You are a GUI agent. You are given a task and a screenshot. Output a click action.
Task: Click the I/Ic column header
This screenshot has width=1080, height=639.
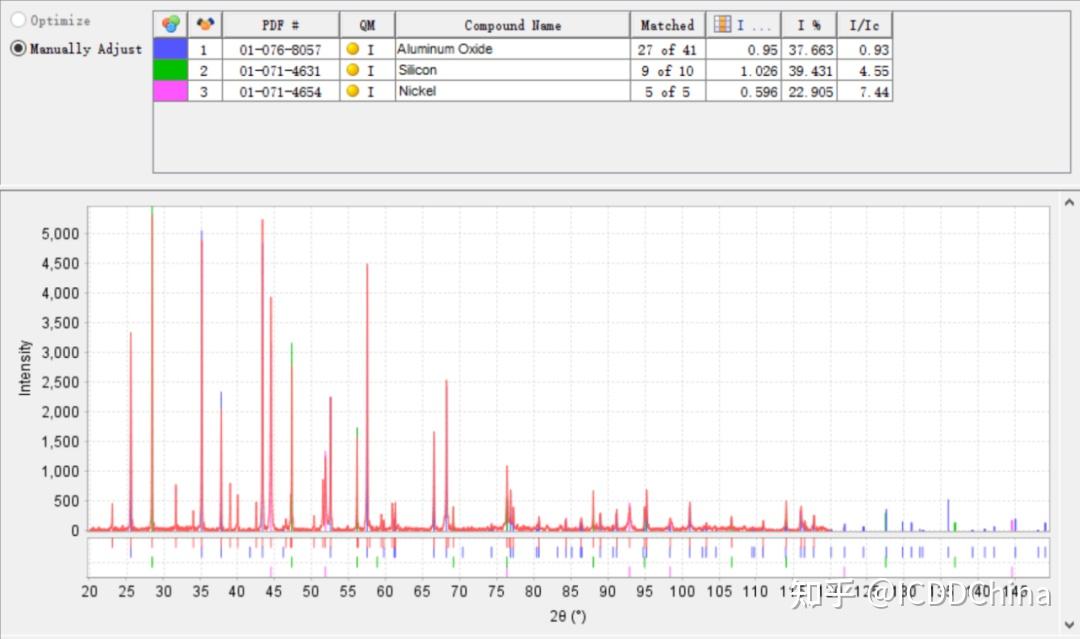(864, 25)
